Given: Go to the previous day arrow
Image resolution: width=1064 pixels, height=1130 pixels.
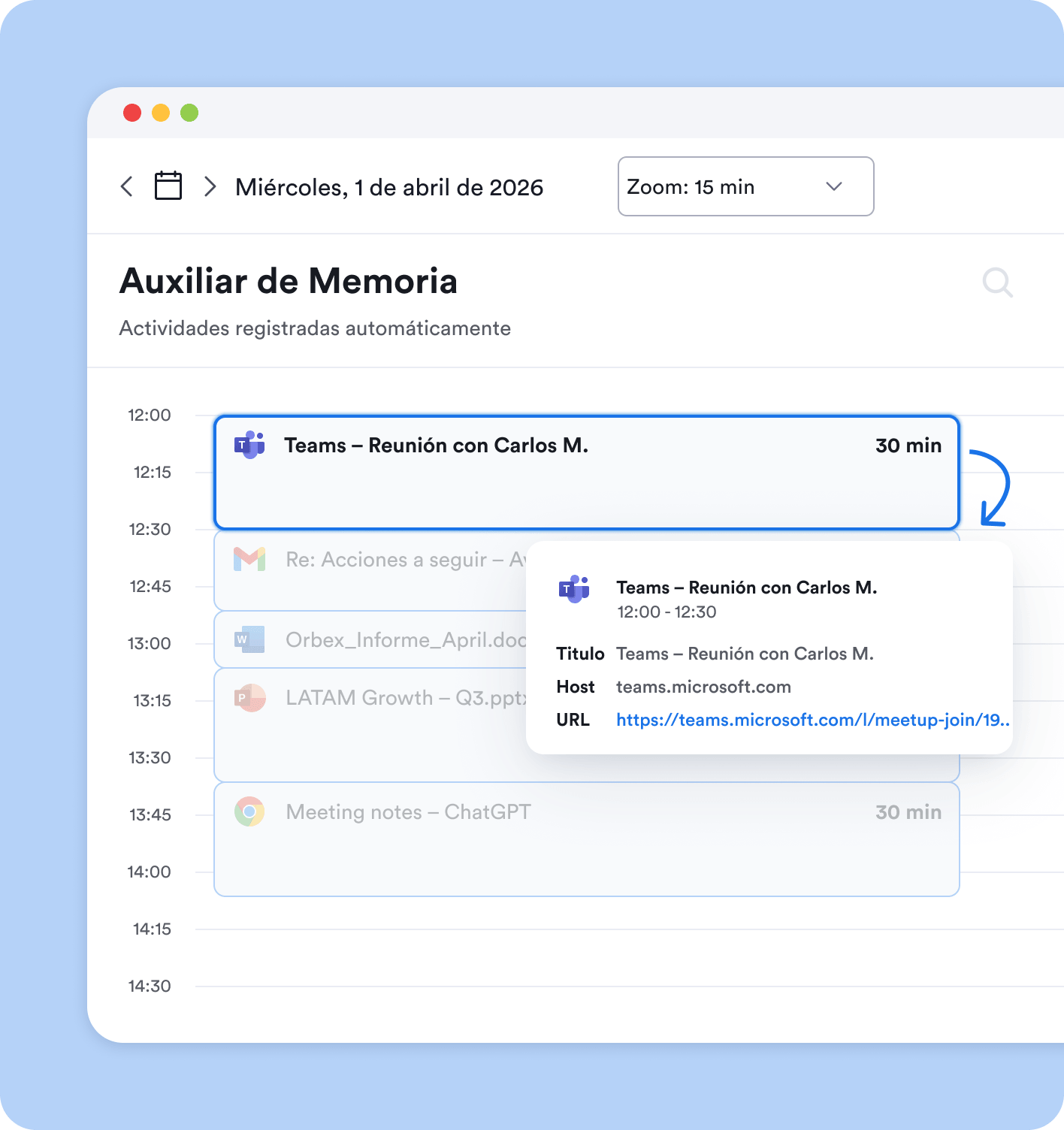Looking at the screenshot, I should 127,186.
